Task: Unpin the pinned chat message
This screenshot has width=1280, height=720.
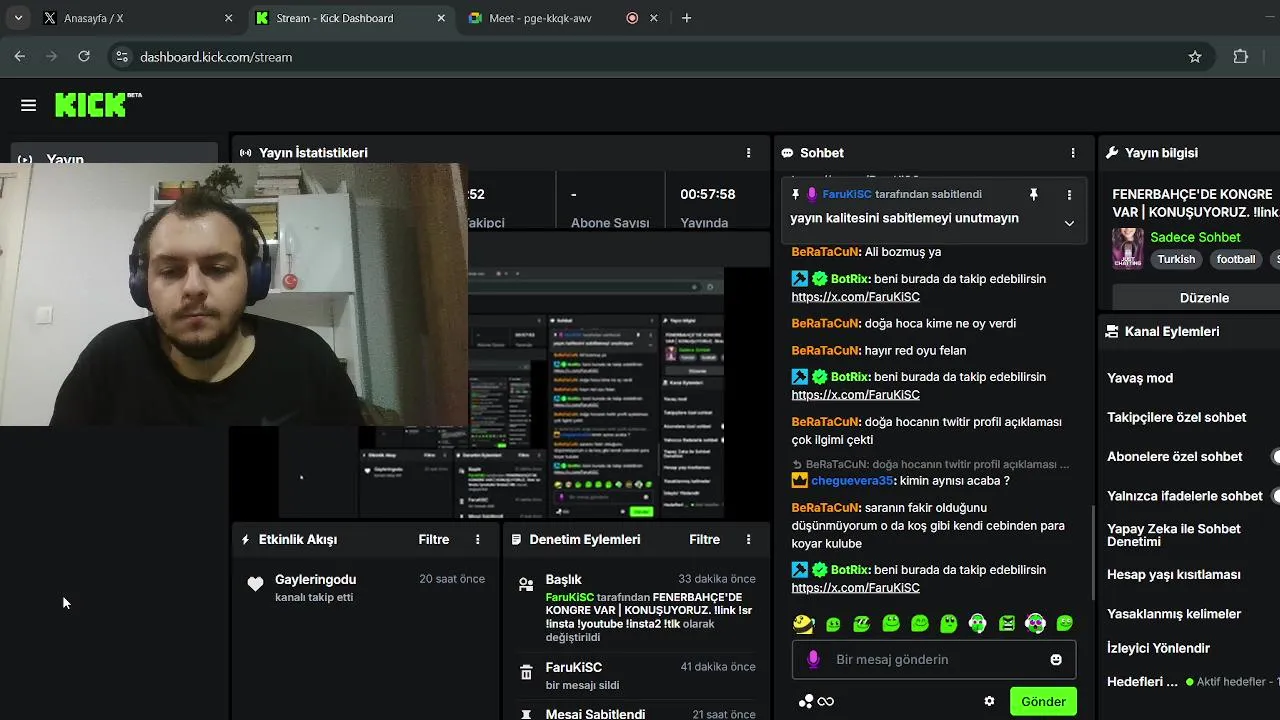Action: (1033, 194)
